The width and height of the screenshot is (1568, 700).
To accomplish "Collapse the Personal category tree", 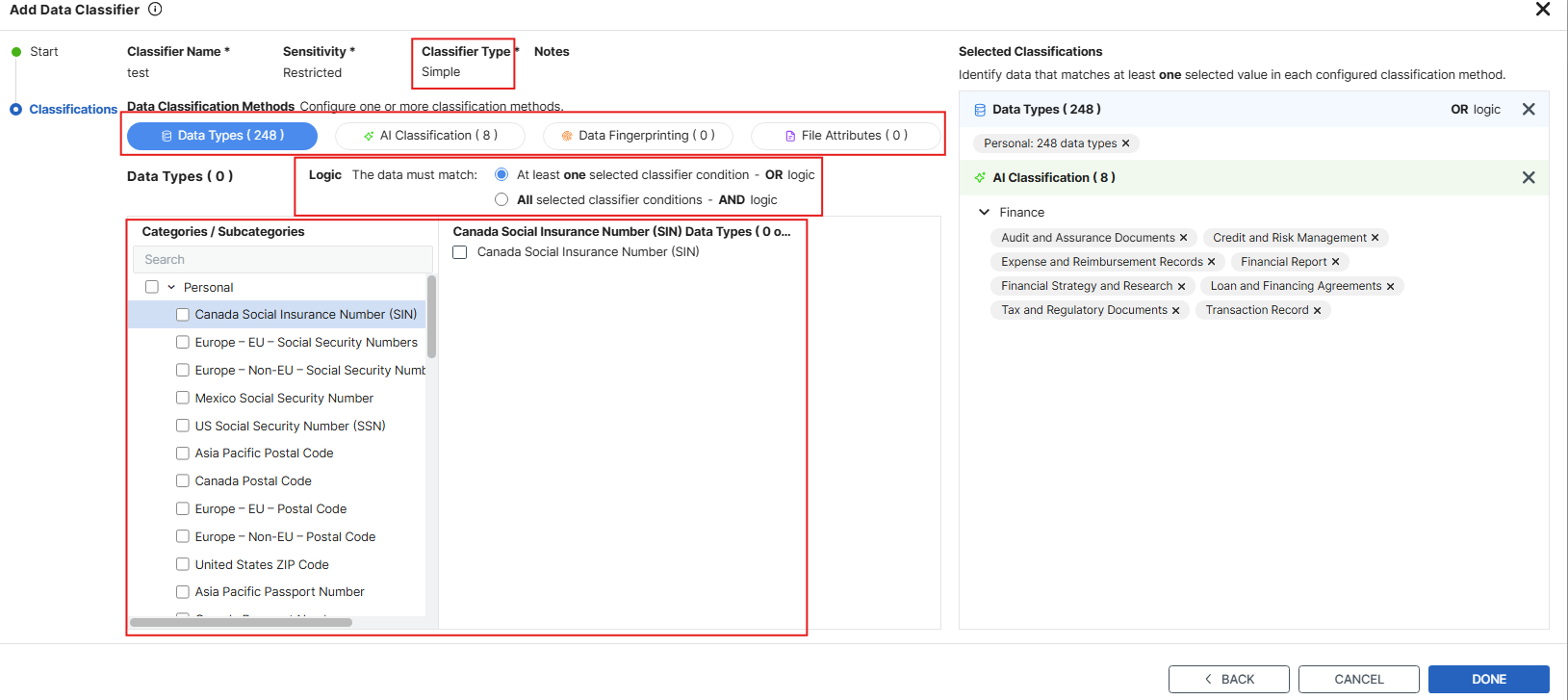I will 171,287.
